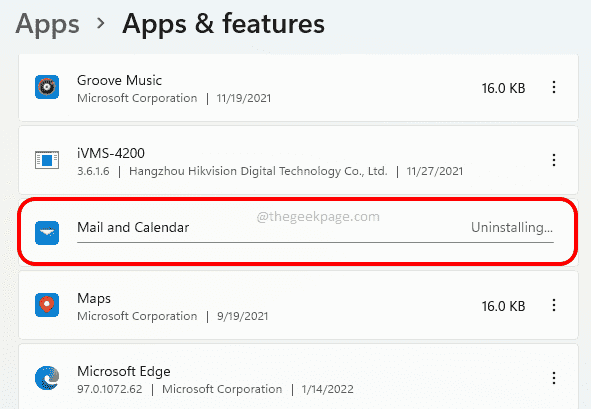The height and width of the screenshot is (409, 591).
Task: Click the Uninstalling progress bar
Action: tap(315, 242)
